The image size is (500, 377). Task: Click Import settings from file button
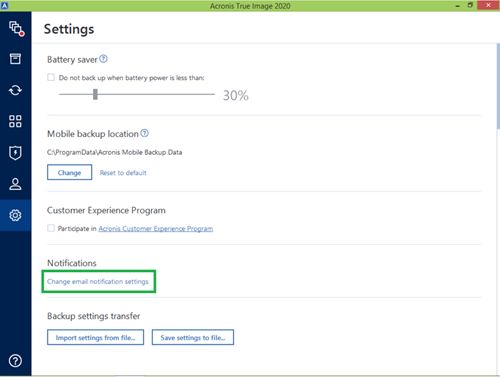click(x=95, y=337)
